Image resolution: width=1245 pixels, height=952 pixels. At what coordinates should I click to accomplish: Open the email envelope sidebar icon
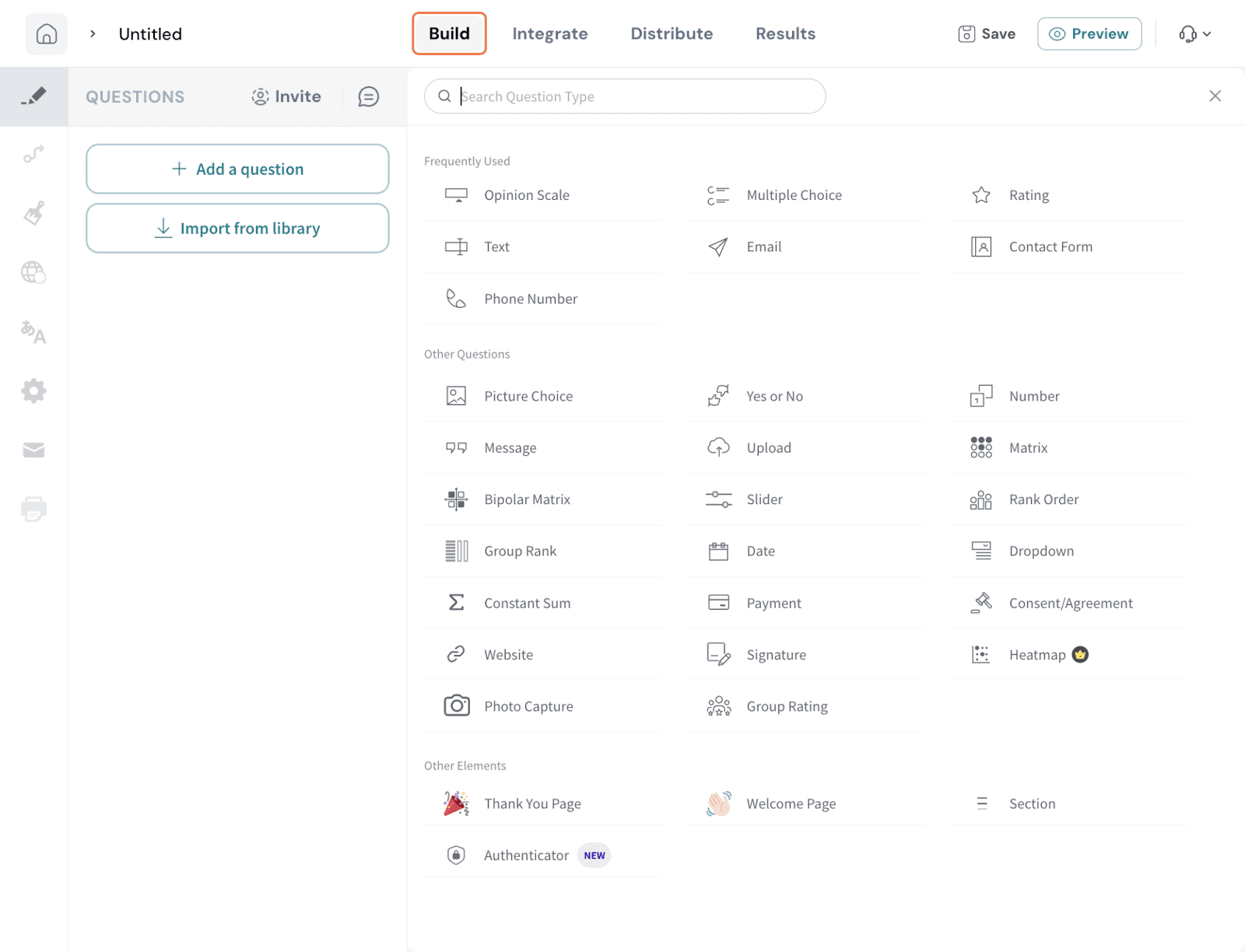33,450
